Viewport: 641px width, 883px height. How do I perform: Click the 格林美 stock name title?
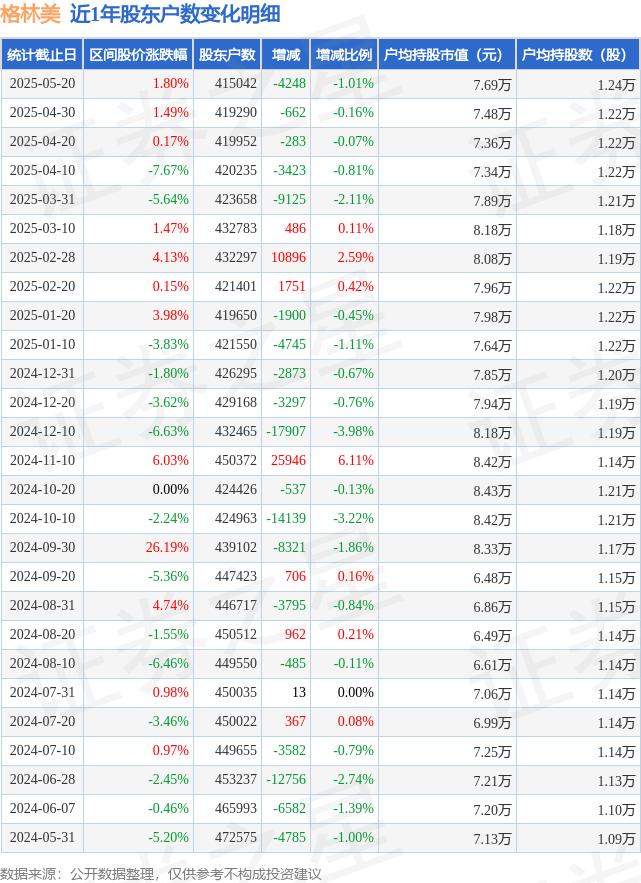tap(30, 14)
